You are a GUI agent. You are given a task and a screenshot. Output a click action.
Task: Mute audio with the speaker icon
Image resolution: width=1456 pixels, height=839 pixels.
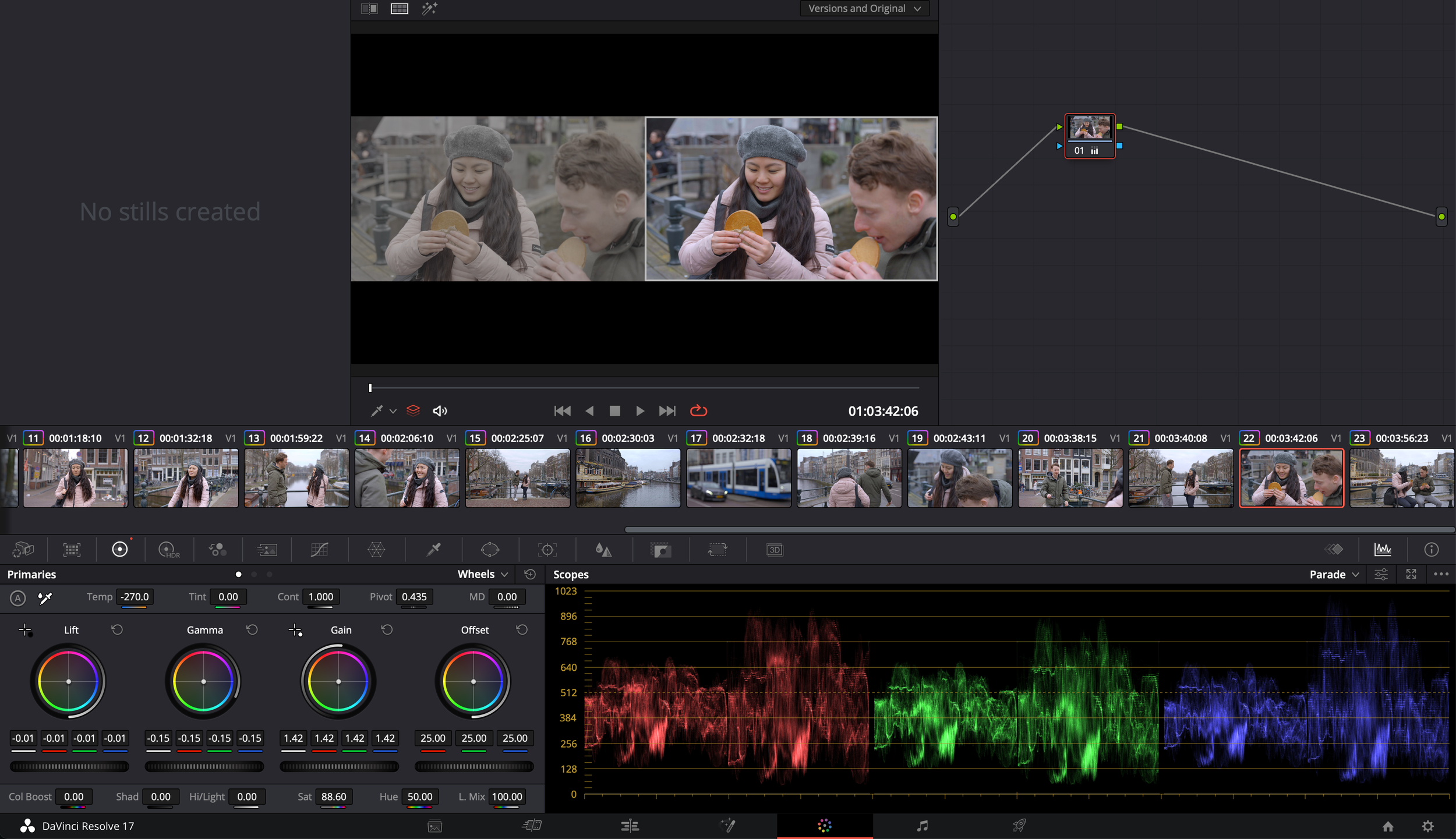(440, 411)
